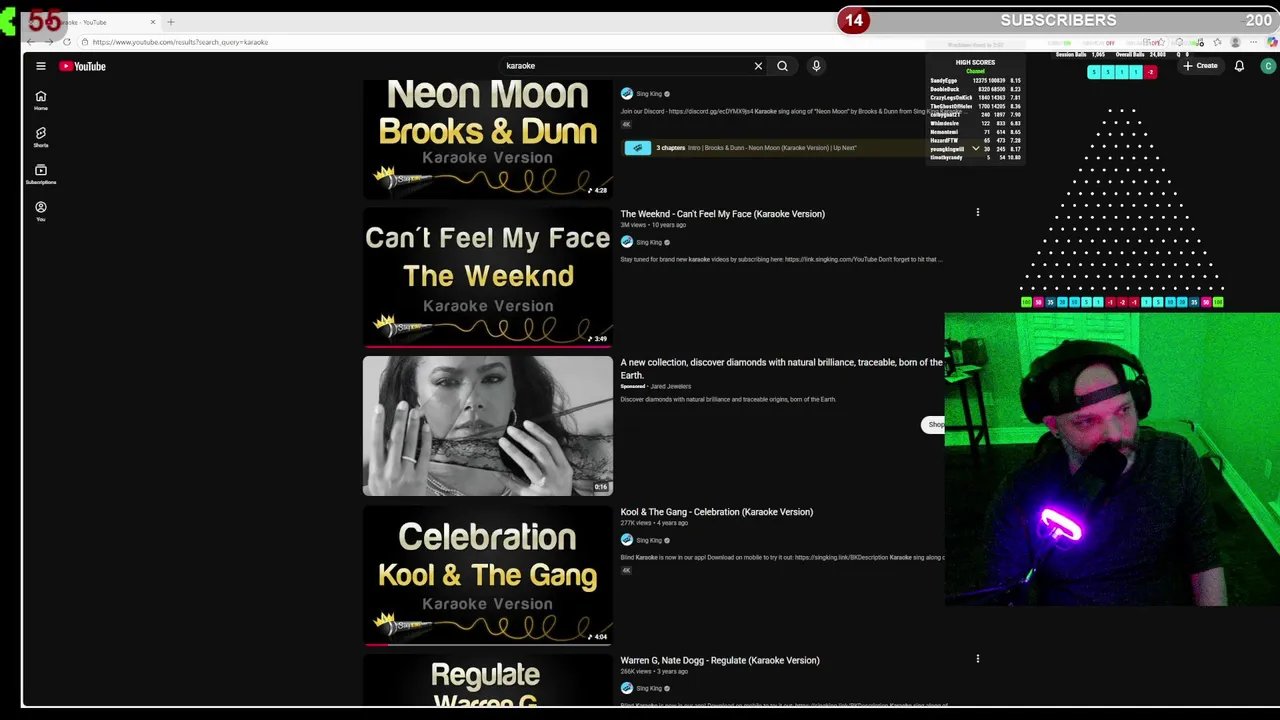This screenshot has width=1280, height=720.
Task: Go forward in browser
Action: pos(48,42)
